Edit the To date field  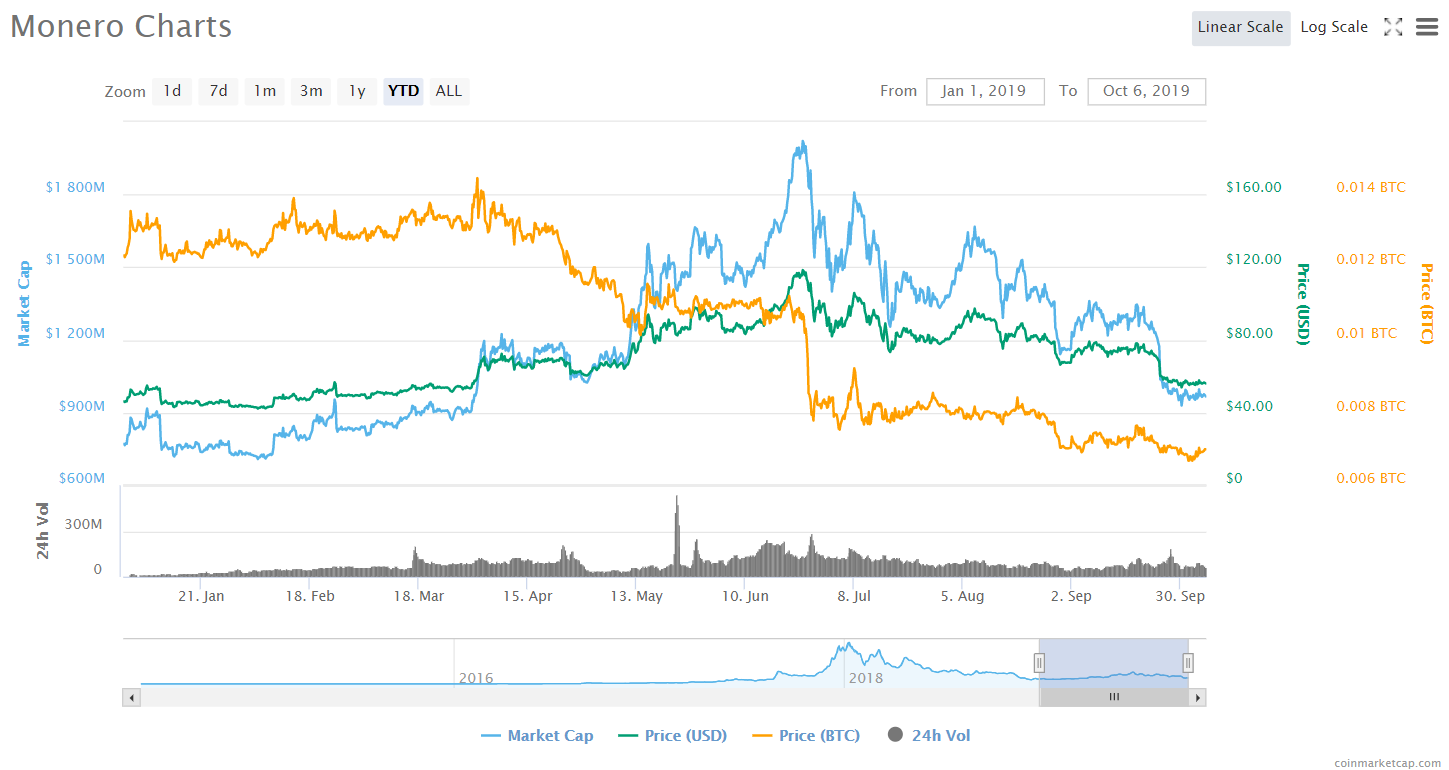1146,91
